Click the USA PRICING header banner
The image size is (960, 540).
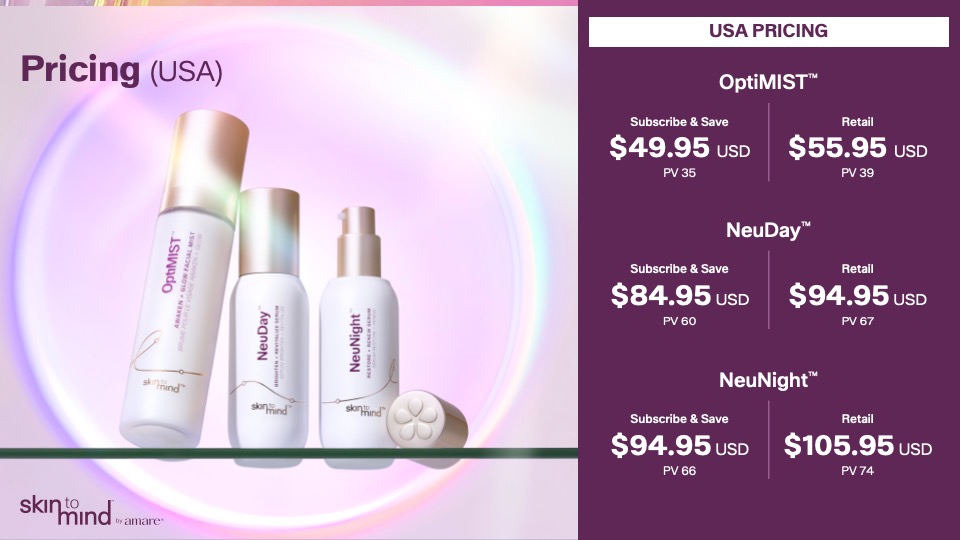tap(768, 31)
